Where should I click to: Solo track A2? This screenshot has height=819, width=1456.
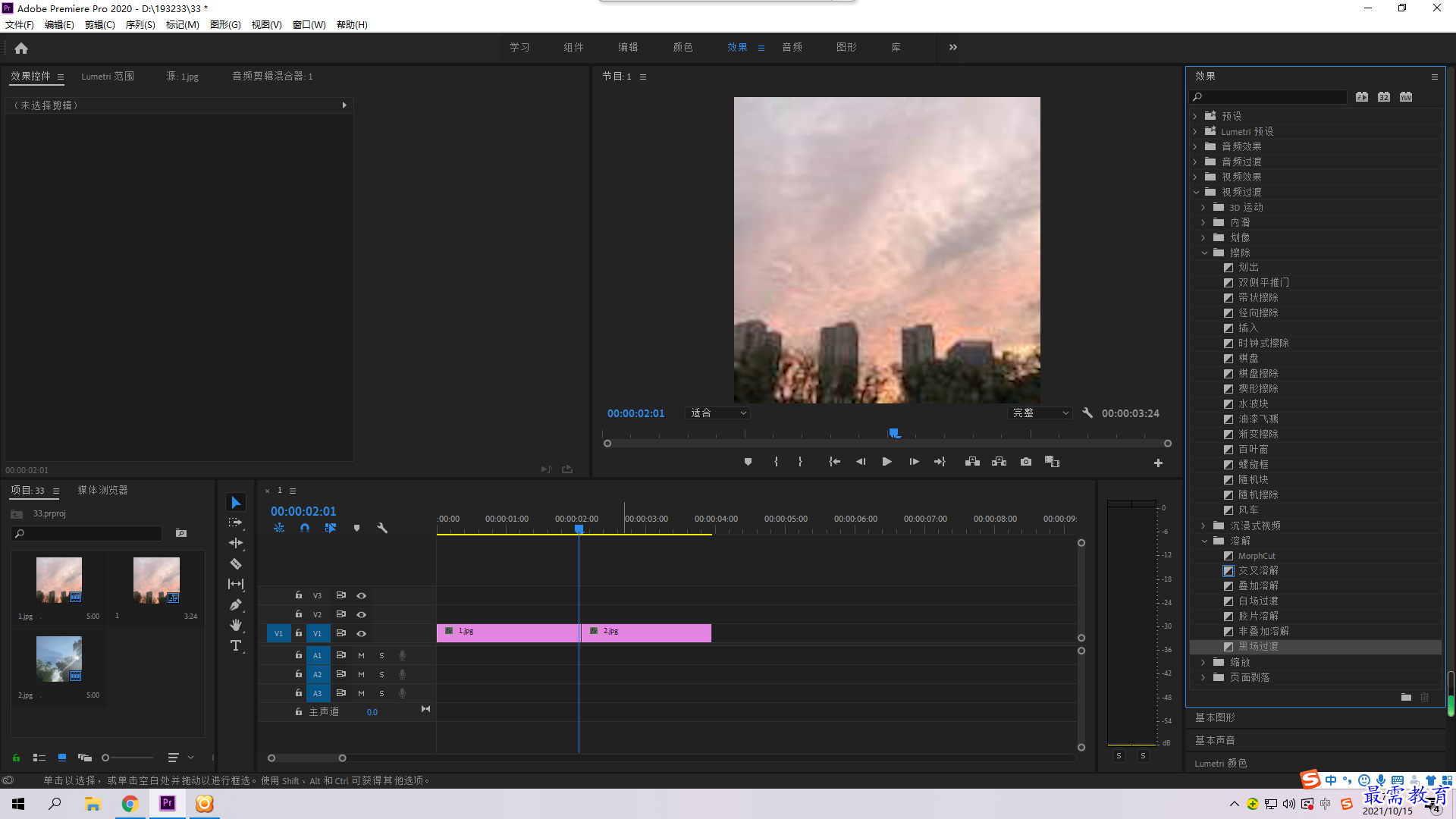(x=381, y=674)
